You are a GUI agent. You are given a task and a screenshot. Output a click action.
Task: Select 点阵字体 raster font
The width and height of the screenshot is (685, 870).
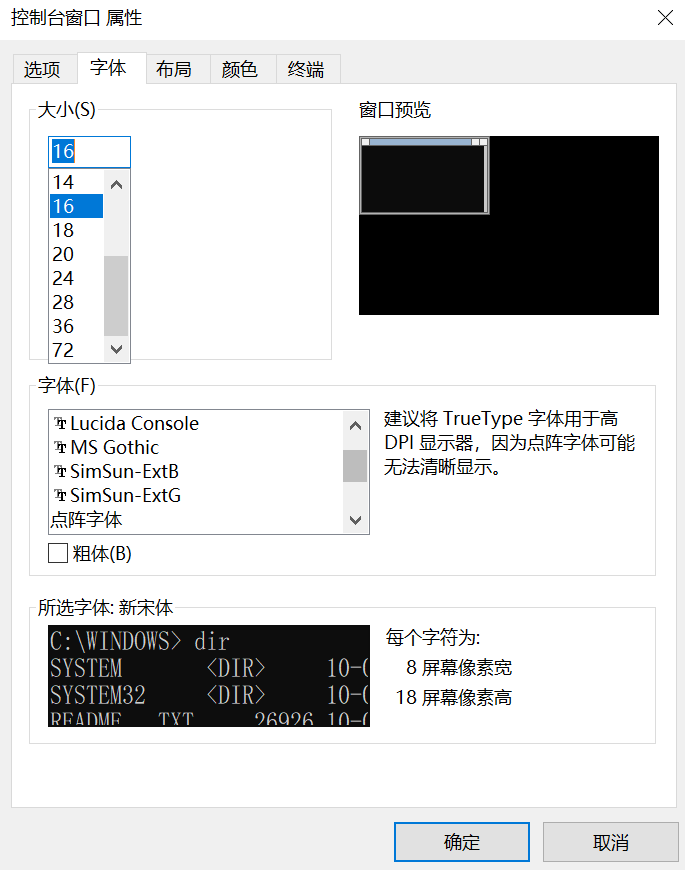(x=195, y=519)
